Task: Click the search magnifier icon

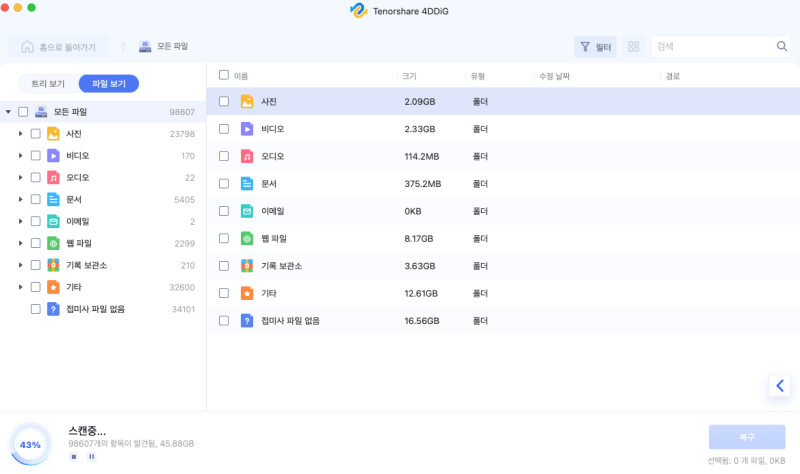Action: pyautogui.click(x=782, y=46)
